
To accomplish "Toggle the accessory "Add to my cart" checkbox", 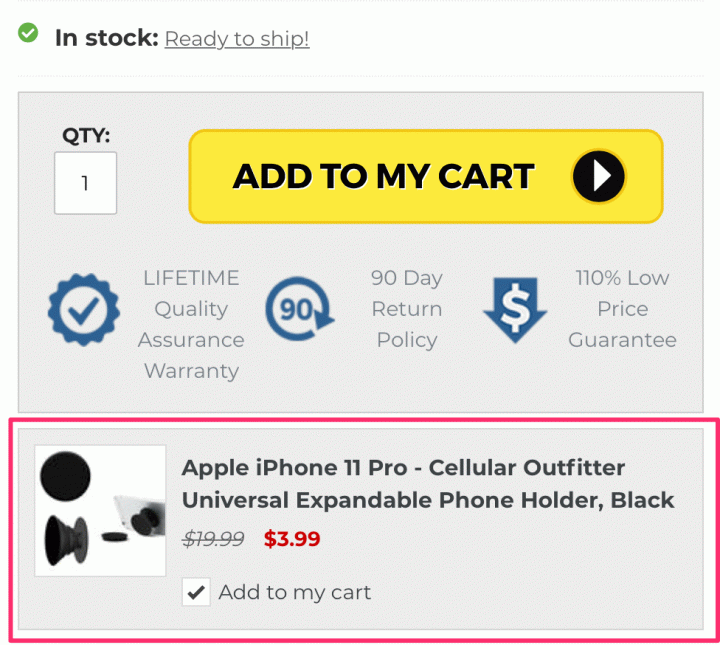I will (x=196, y=592).
